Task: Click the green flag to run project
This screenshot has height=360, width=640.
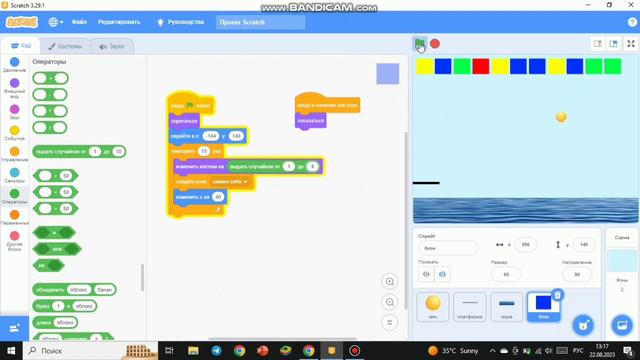Action: pos(419,43)
